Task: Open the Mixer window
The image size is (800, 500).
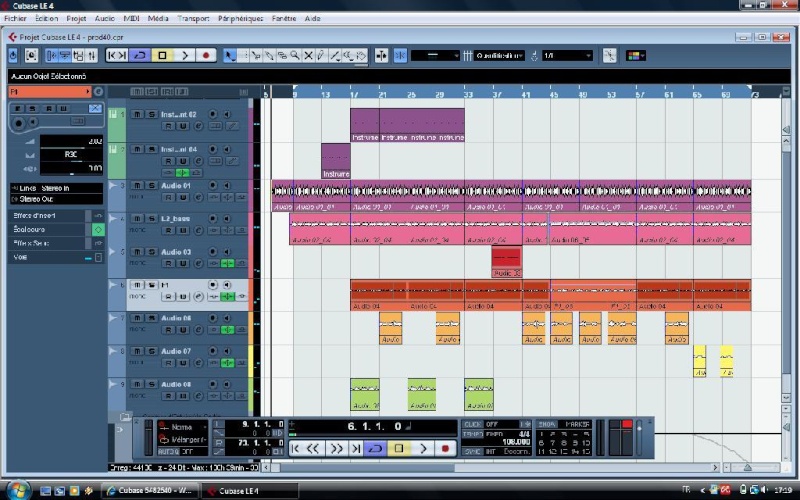Action: pyautogui.click(x=91, y=55)
